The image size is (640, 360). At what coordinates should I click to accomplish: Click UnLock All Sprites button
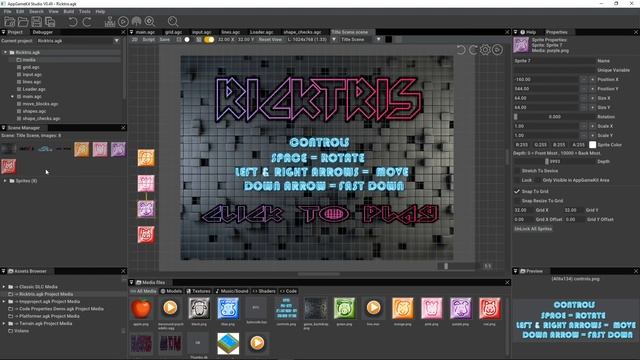(533, 229)
